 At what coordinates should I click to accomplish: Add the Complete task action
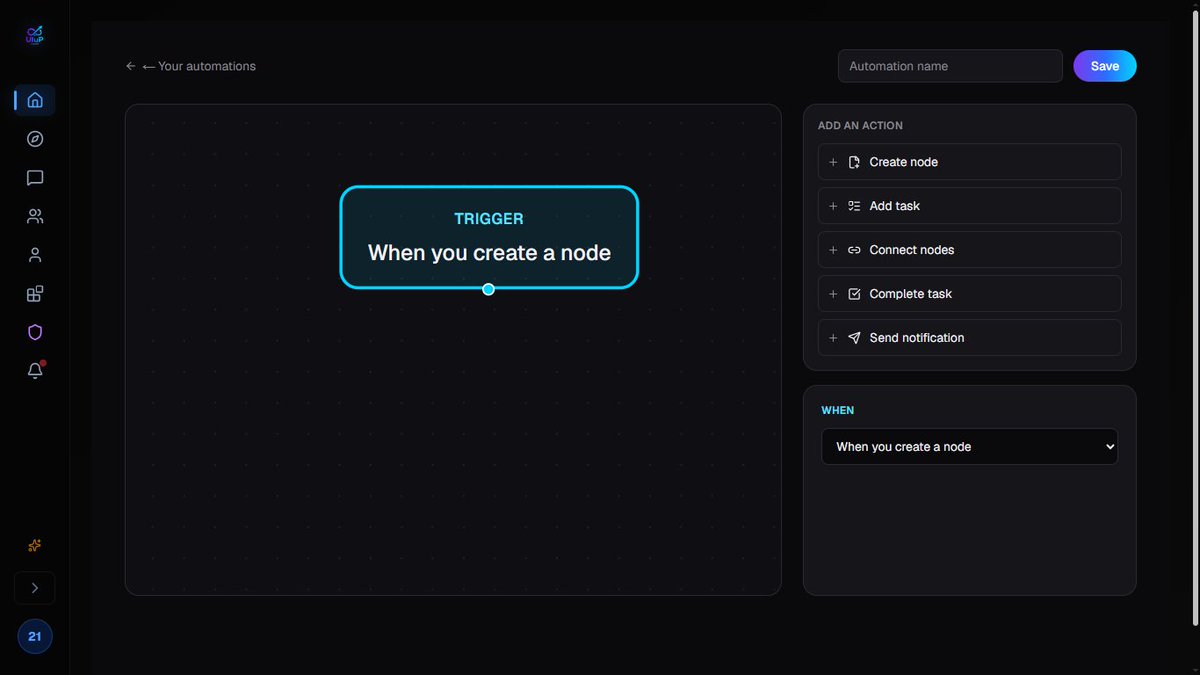click(x=969, y=294)
